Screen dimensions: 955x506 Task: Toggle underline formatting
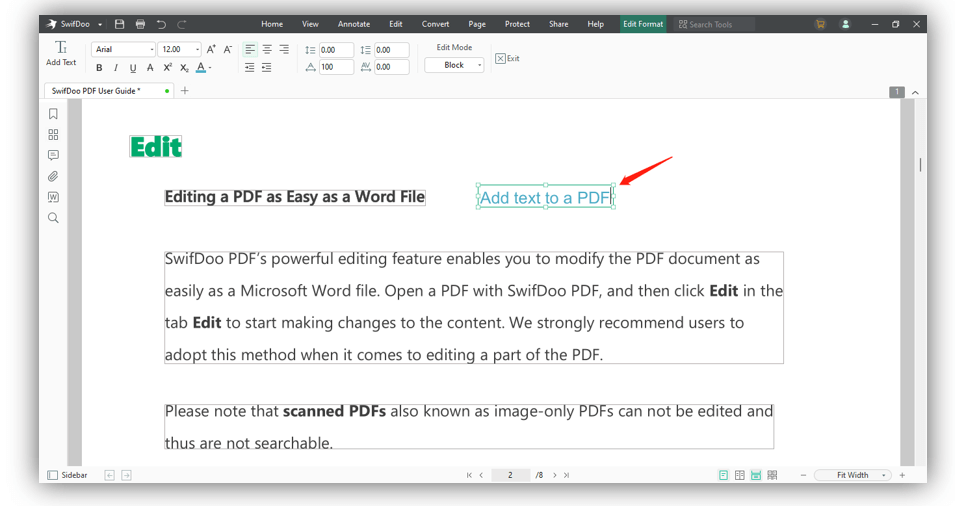tap(133, 68)
